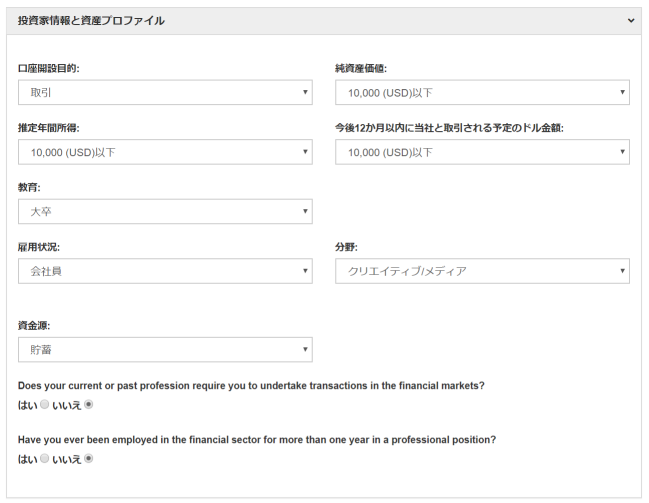Open the 純資産価値 dropdown
The height and width of the screenshot is (503, 649).
point(482,93)
